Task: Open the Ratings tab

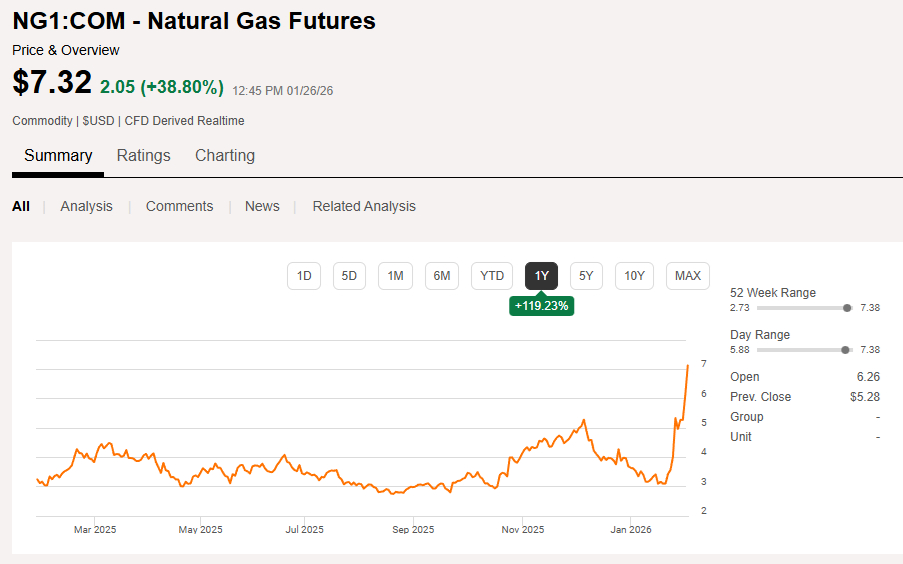Action: 143,156
